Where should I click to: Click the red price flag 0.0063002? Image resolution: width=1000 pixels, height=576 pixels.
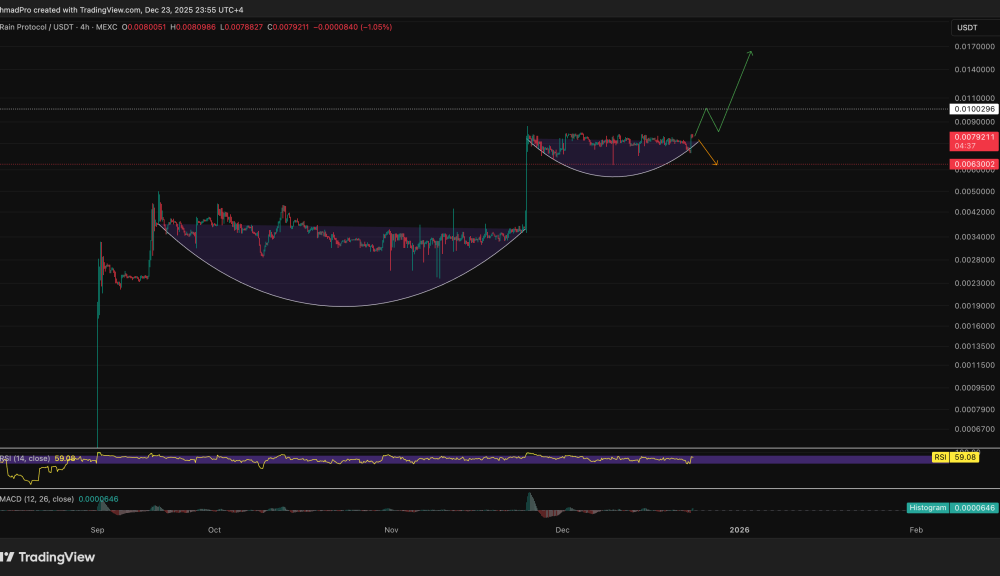click(x=974, y=163)
